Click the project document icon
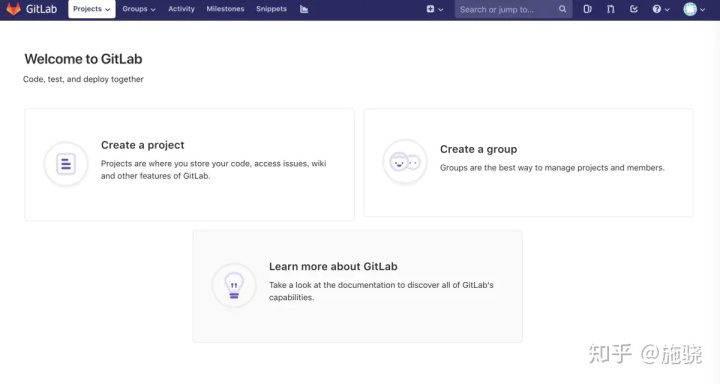The width and height of the screenshot is (720, 384). tap(66, 164)
